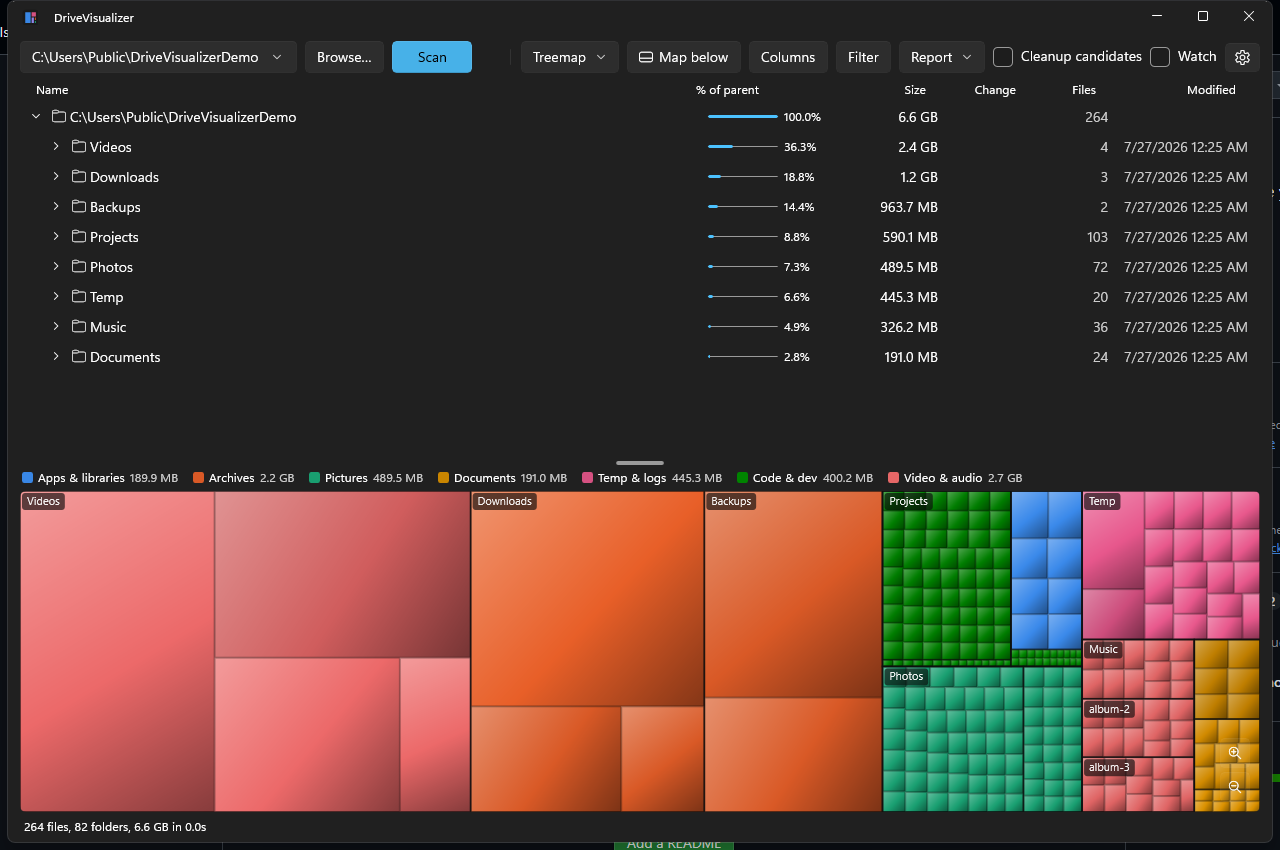This screenshot has width=1280, height=850.
Task: Click the 36.3% Videos percentage bar
Action: (742, 147)
